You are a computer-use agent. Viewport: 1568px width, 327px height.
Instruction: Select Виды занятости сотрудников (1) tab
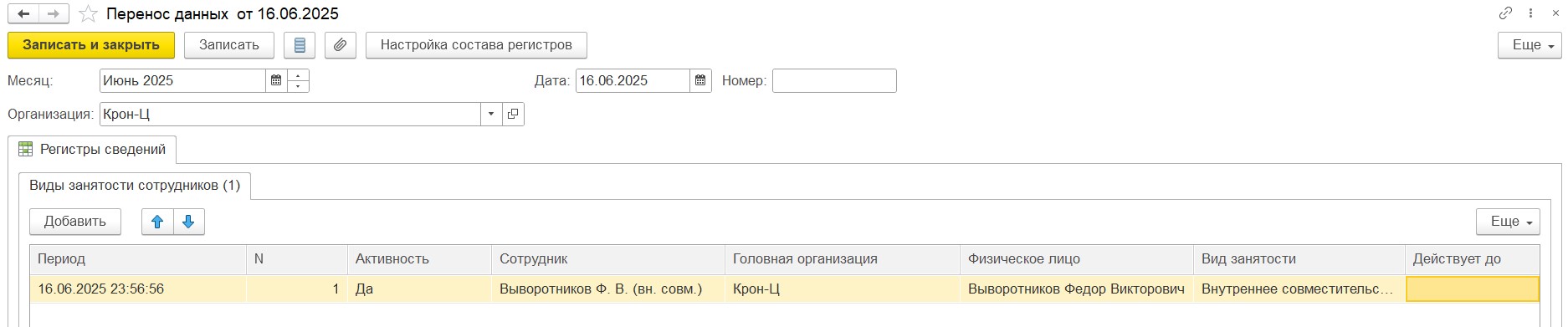click(x=135, y=186)
